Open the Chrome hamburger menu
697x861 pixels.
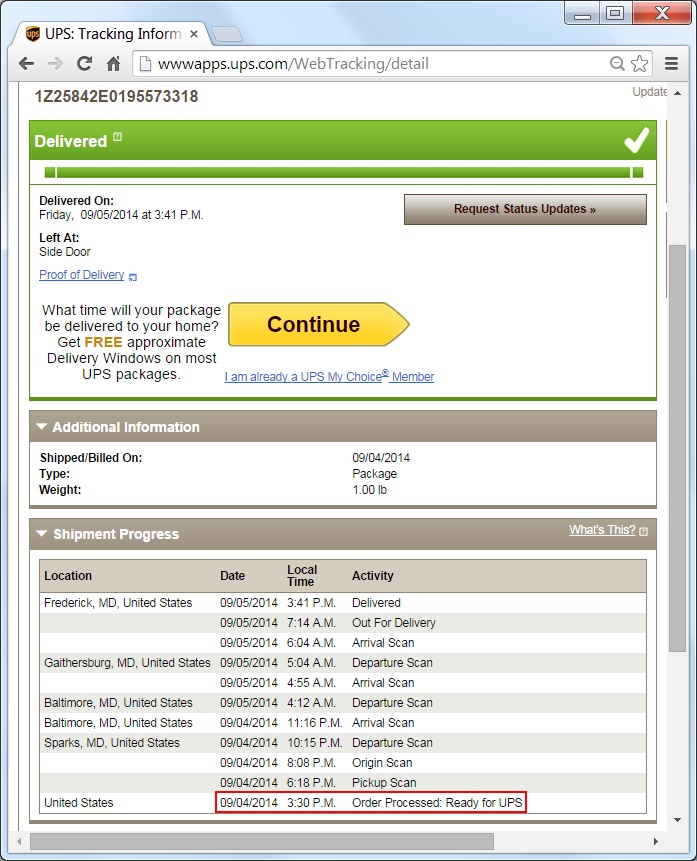pyautogui.click(x=669, y=64)
